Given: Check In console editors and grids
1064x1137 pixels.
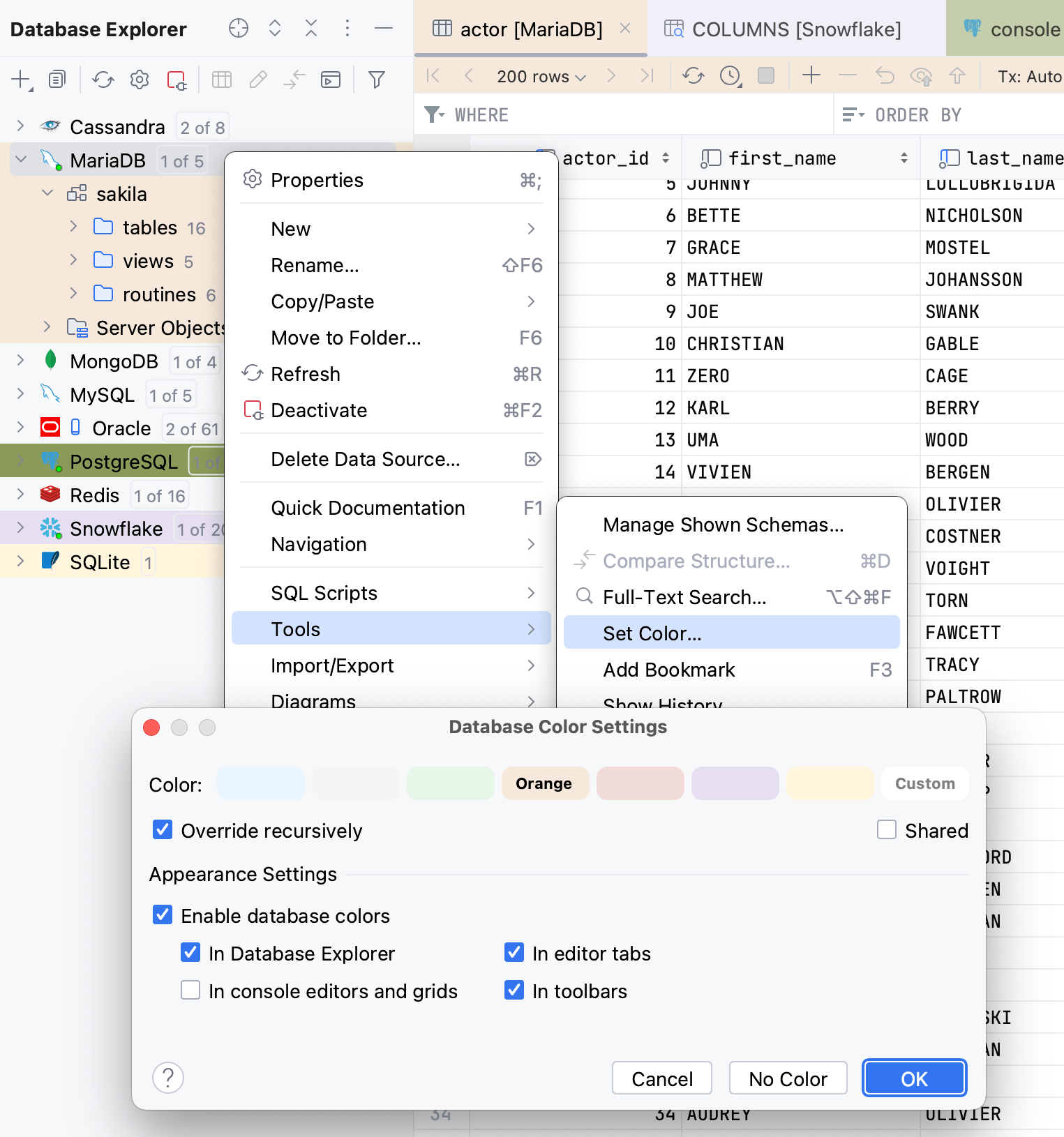Looking at the screenshot, I should click(x=190, y=991).
